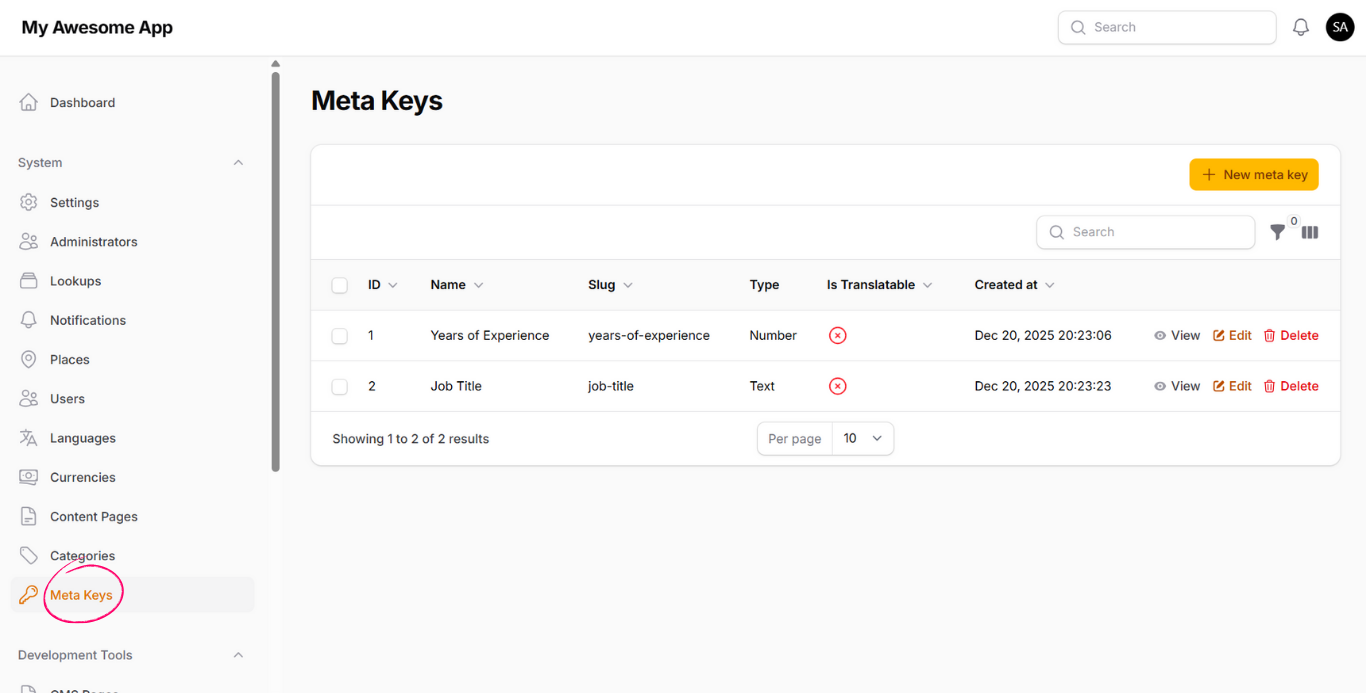Image resolution: width=1366 pixels, height=693 pixels.
Task: Click the Languages translate icon
Action: tap(29, 438)
